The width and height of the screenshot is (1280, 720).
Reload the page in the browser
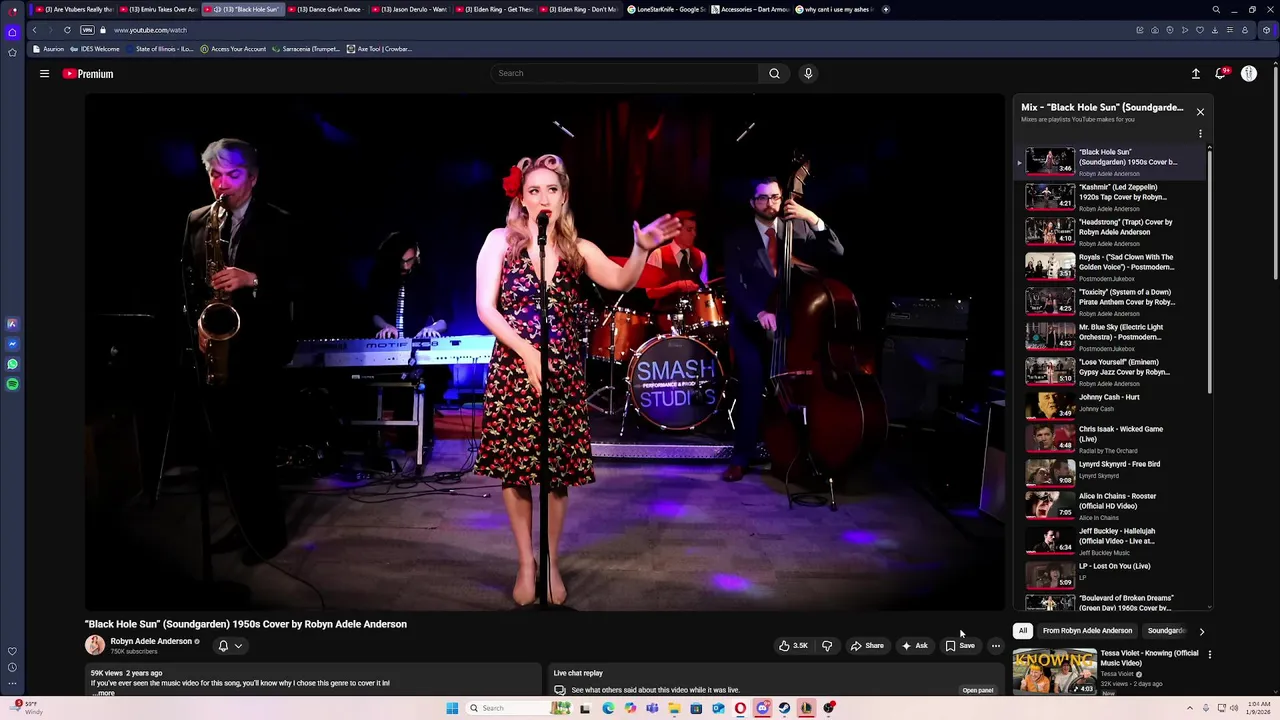(x=67, y=30)
